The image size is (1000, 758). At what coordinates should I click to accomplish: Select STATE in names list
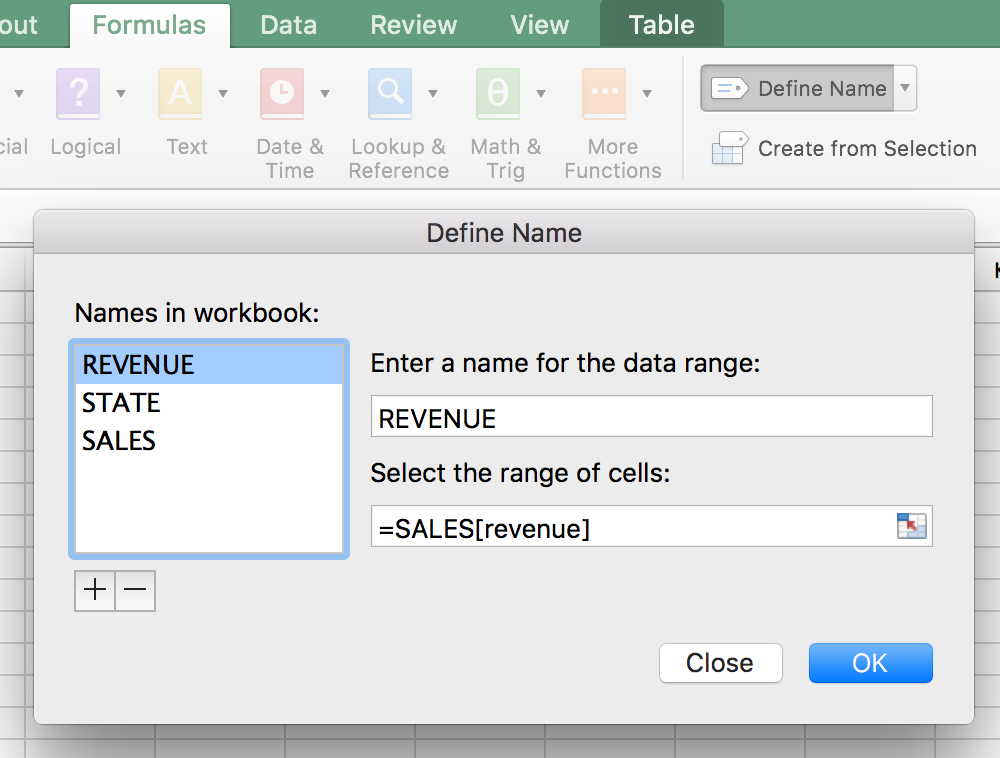pyautogui.click(x=209, y=403)
